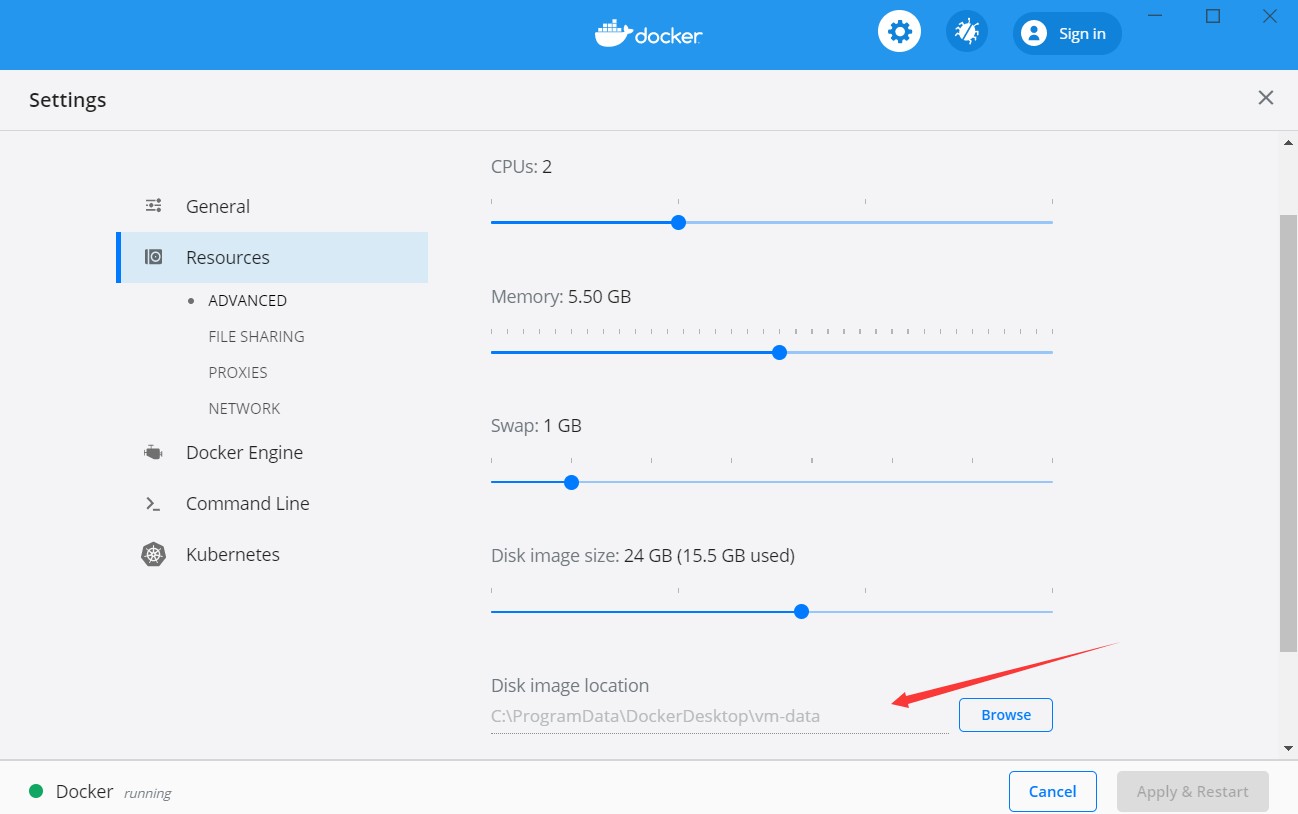Click the disk image location path field
Screen dimensions: 1298x814
pyautogui.click(x=720, y=716)
